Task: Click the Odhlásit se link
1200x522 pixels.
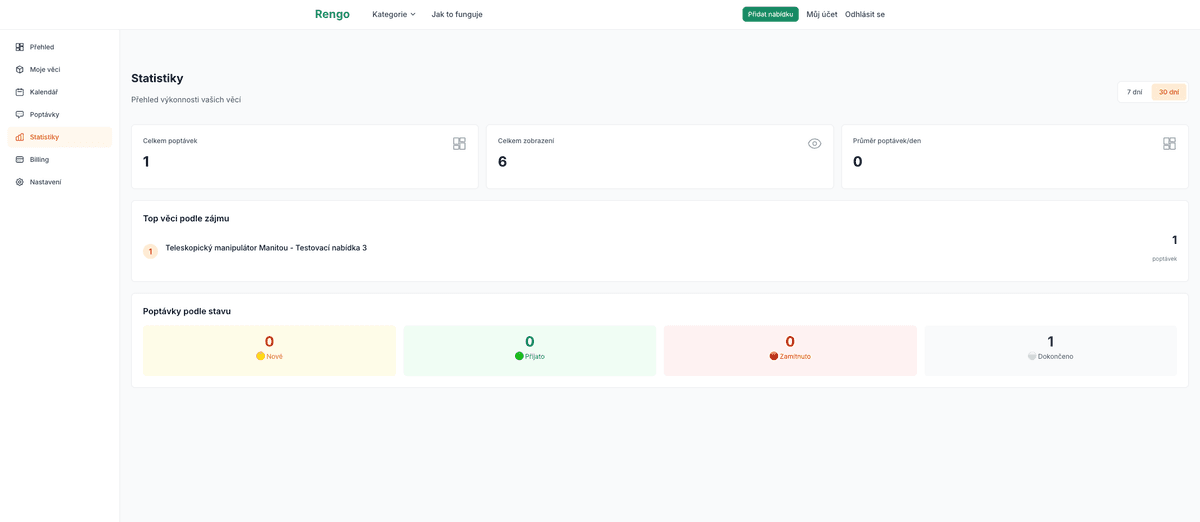Action: 864,14
